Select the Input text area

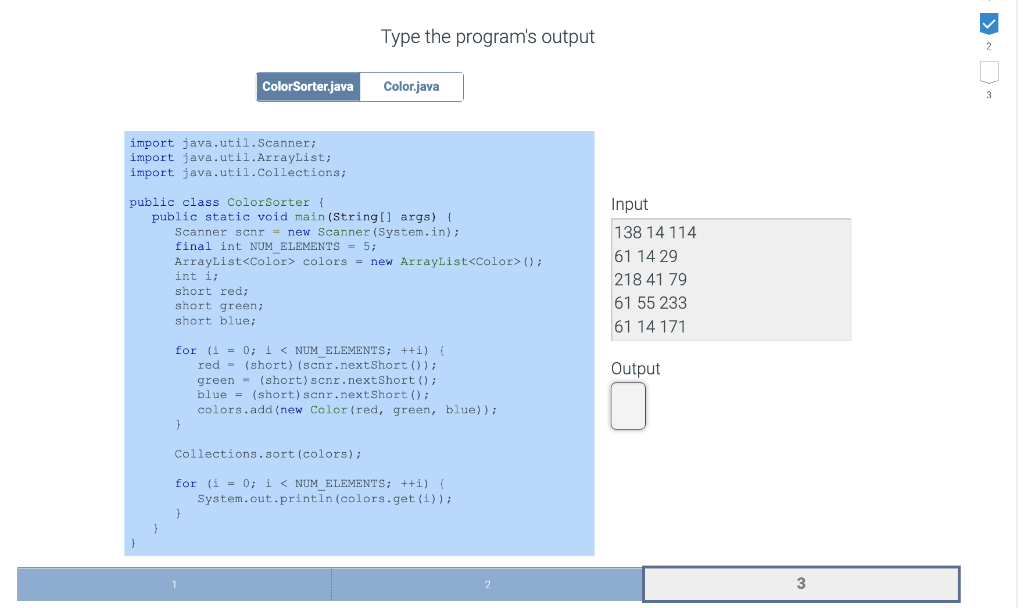[731, 279]
